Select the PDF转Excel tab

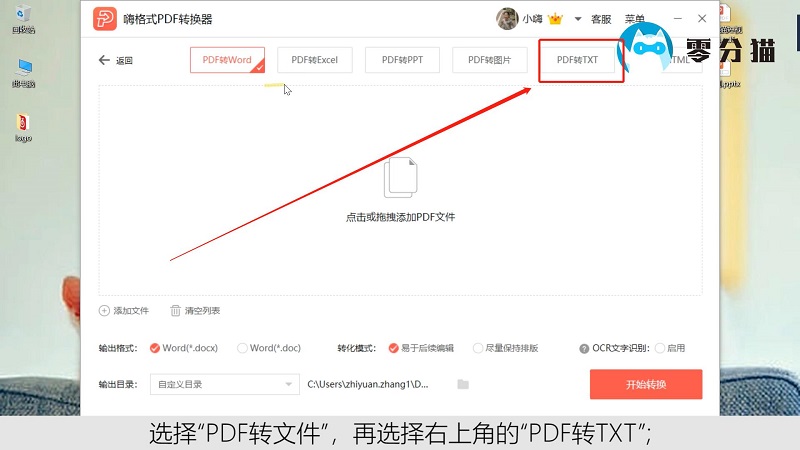[315, 60]
